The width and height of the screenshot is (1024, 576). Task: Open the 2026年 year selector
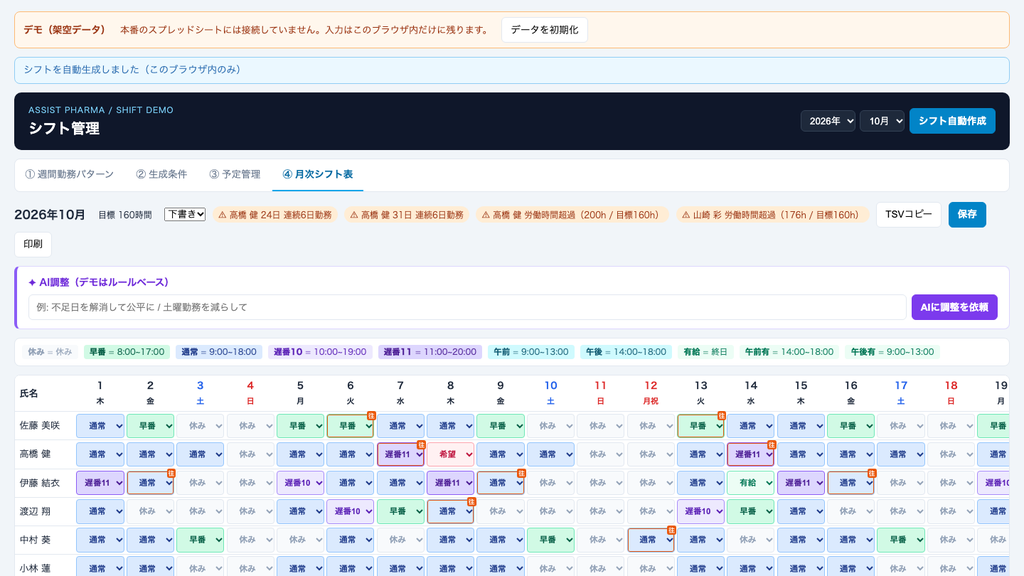point(828,121)
